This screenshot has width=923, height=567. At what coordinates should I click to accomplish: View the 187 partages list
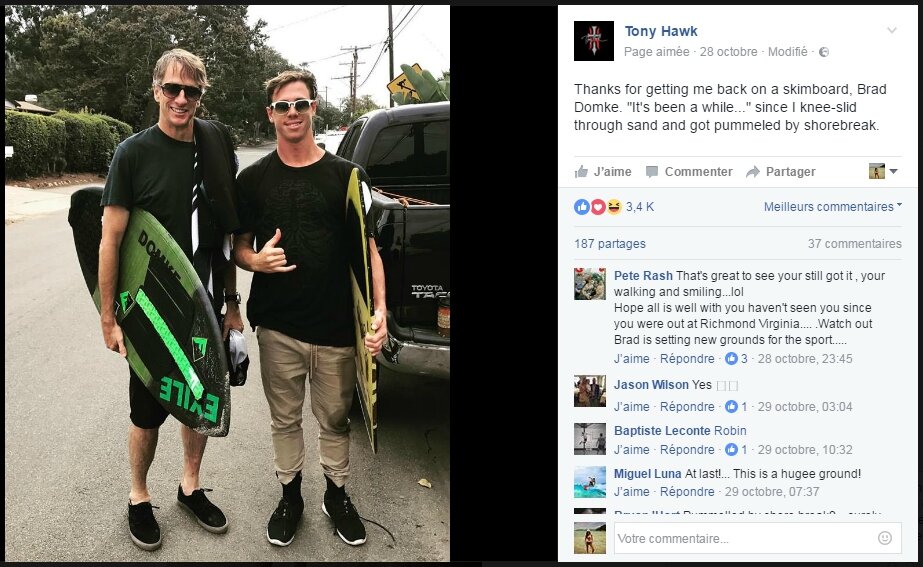pos(610,244)
